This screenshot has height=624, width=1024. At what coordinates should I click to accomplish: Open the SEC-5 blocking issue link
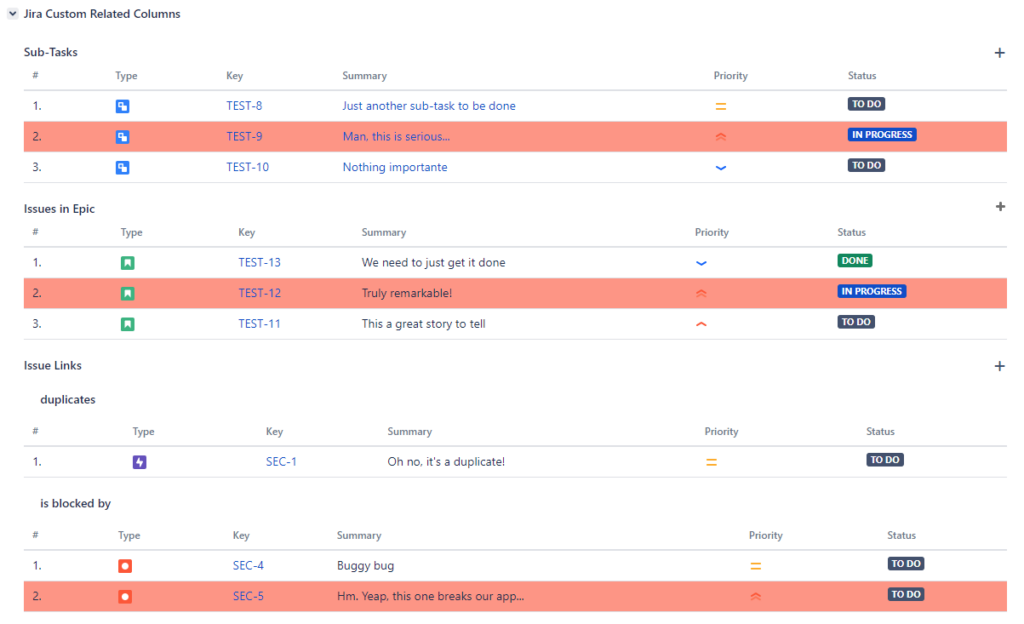(248, 596)
